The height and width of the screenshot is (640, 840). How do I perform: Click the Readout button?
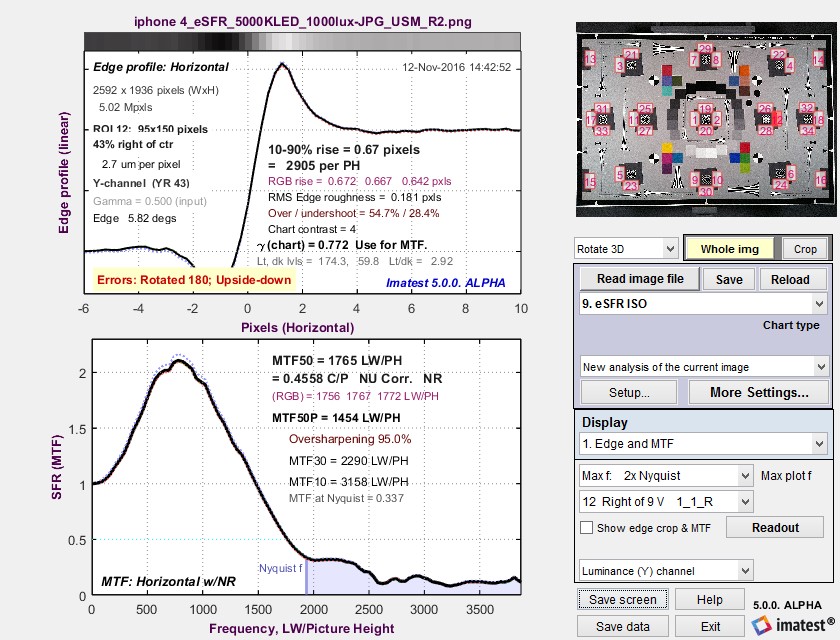[775, 528]
